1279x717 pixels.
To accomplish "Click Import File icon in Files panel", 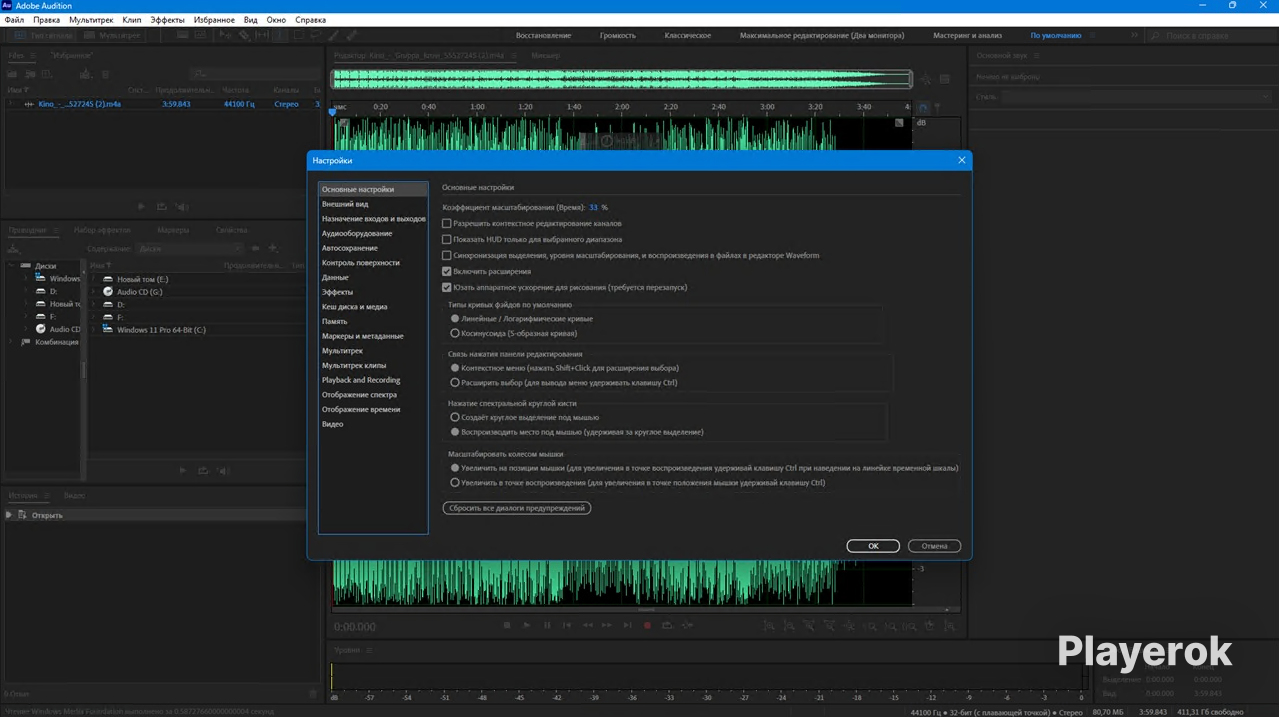I will pos(30,73).
